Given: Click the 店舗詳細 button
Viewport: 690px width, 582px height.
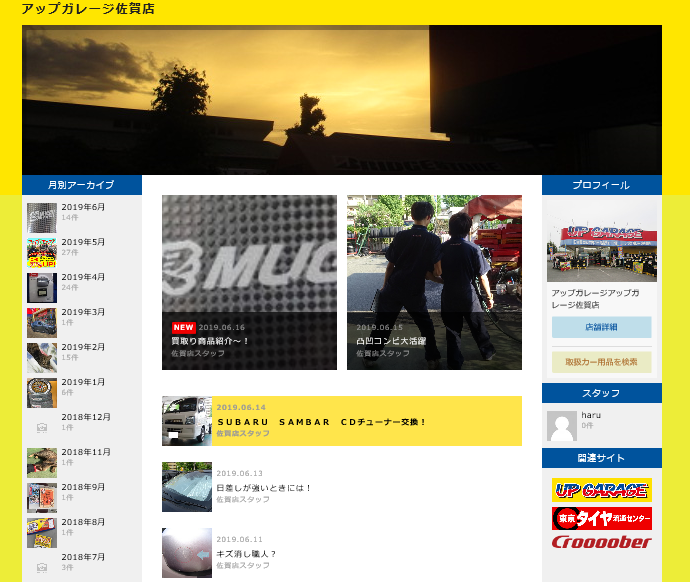Looking at the screenshot, I should pos(602,327).
